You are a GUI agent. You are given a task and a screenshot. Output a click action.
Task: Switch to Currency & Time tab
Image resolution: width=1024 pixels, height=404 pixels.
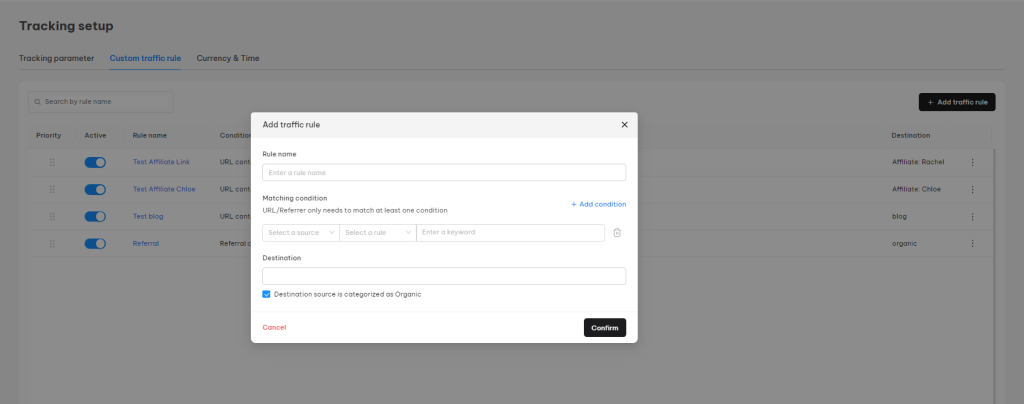coord(228,58)
